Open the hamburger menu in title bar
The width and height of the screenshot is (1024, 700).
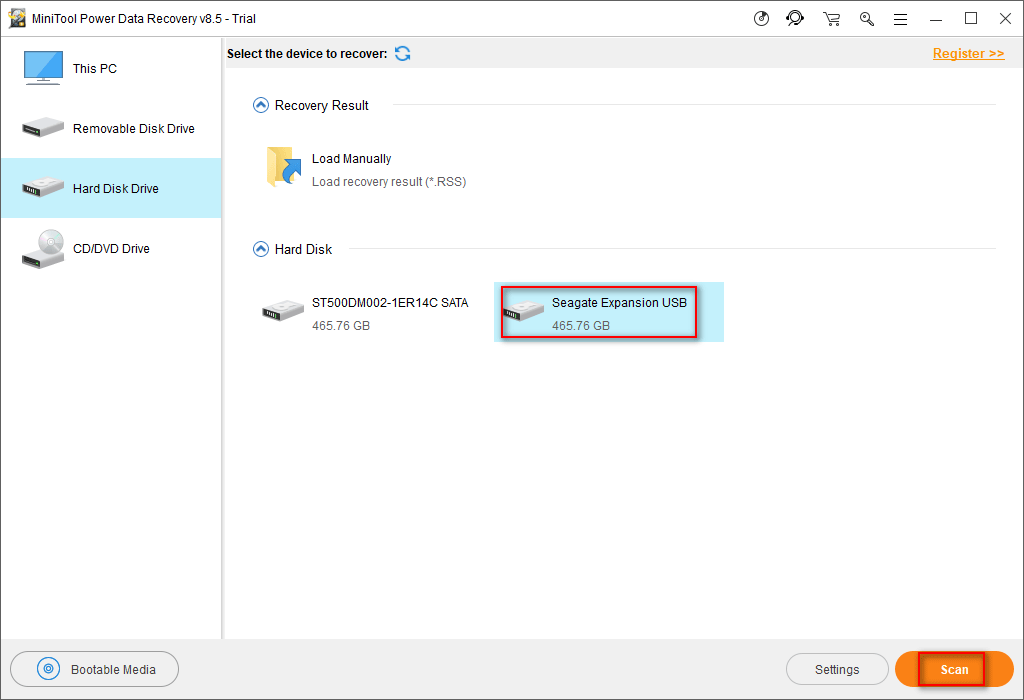pyautogui.click(x=900, y=18)
